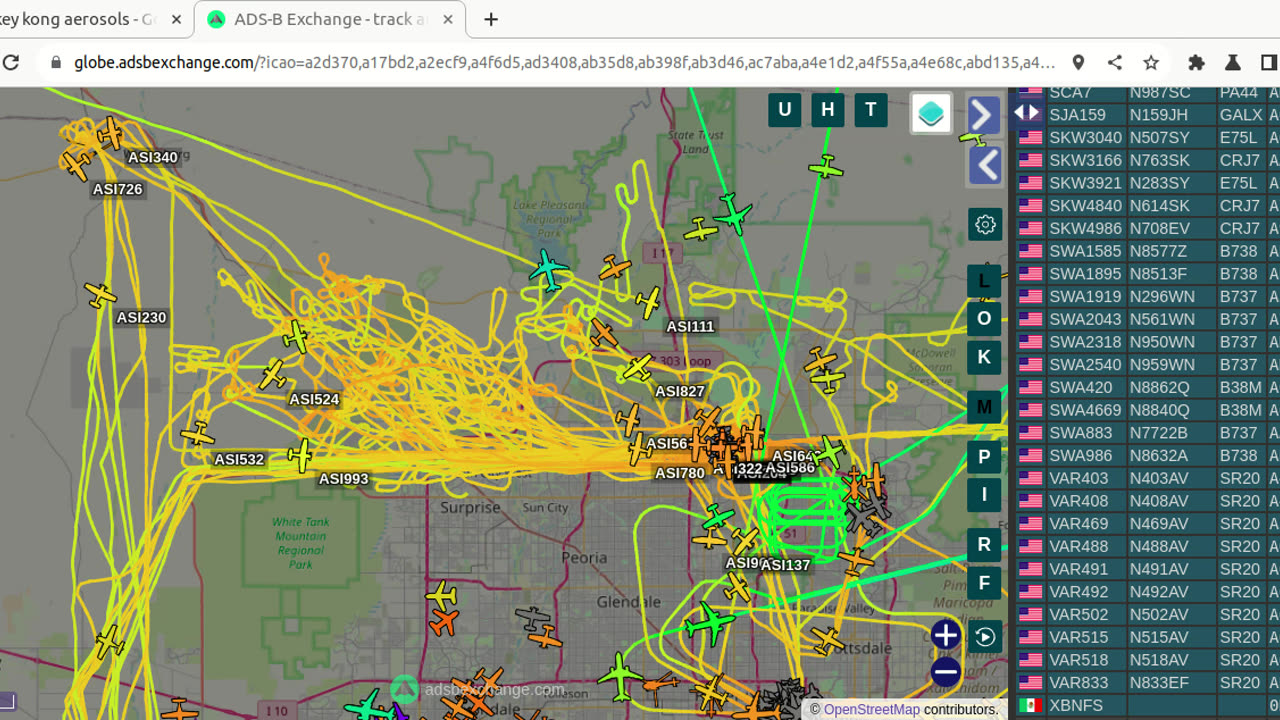Open the OpenStreetMap contributors link
Viewport: 1280px width, 720px height.
click(871, 709)
